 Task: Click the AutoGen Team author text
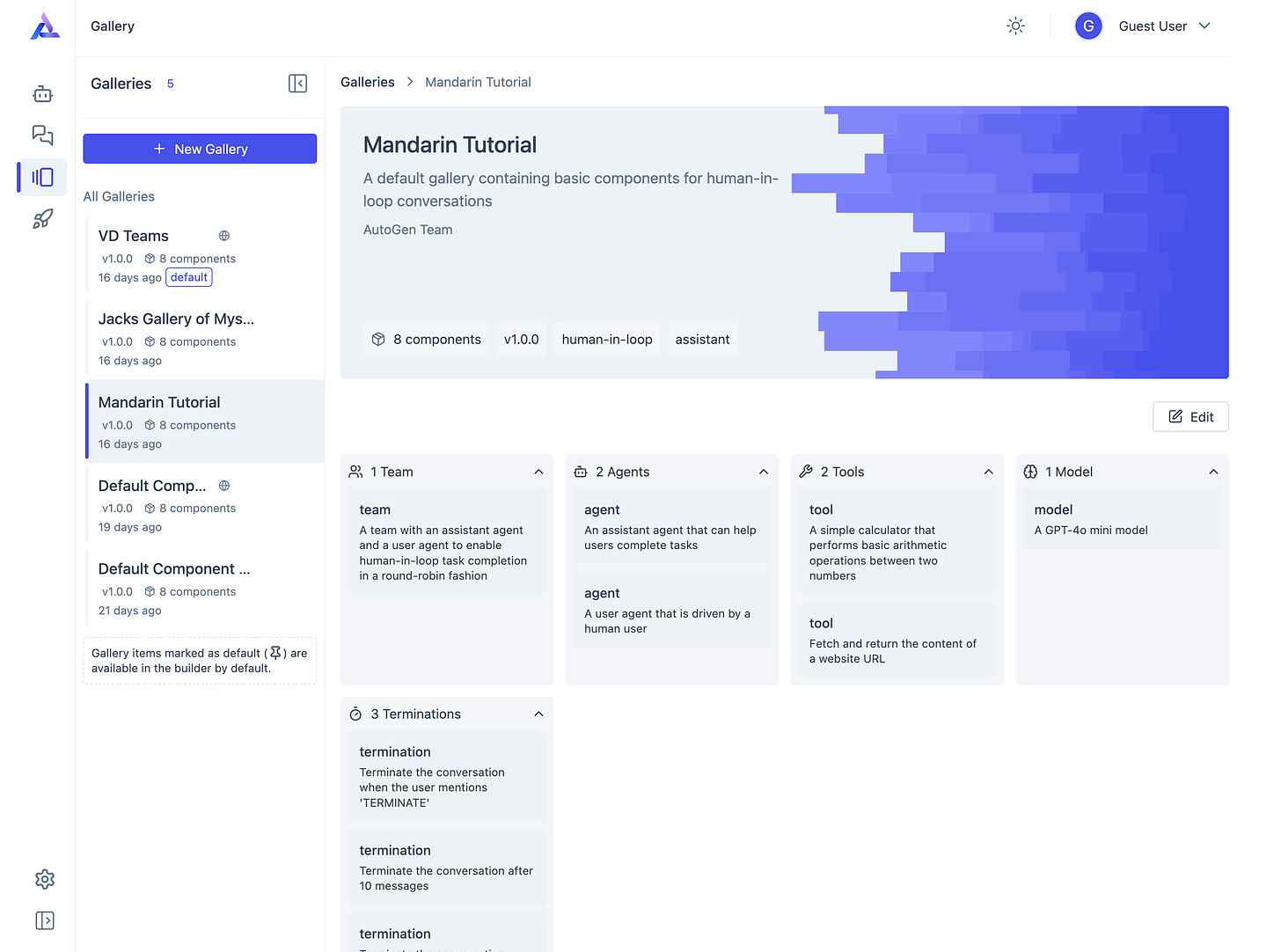407,230
